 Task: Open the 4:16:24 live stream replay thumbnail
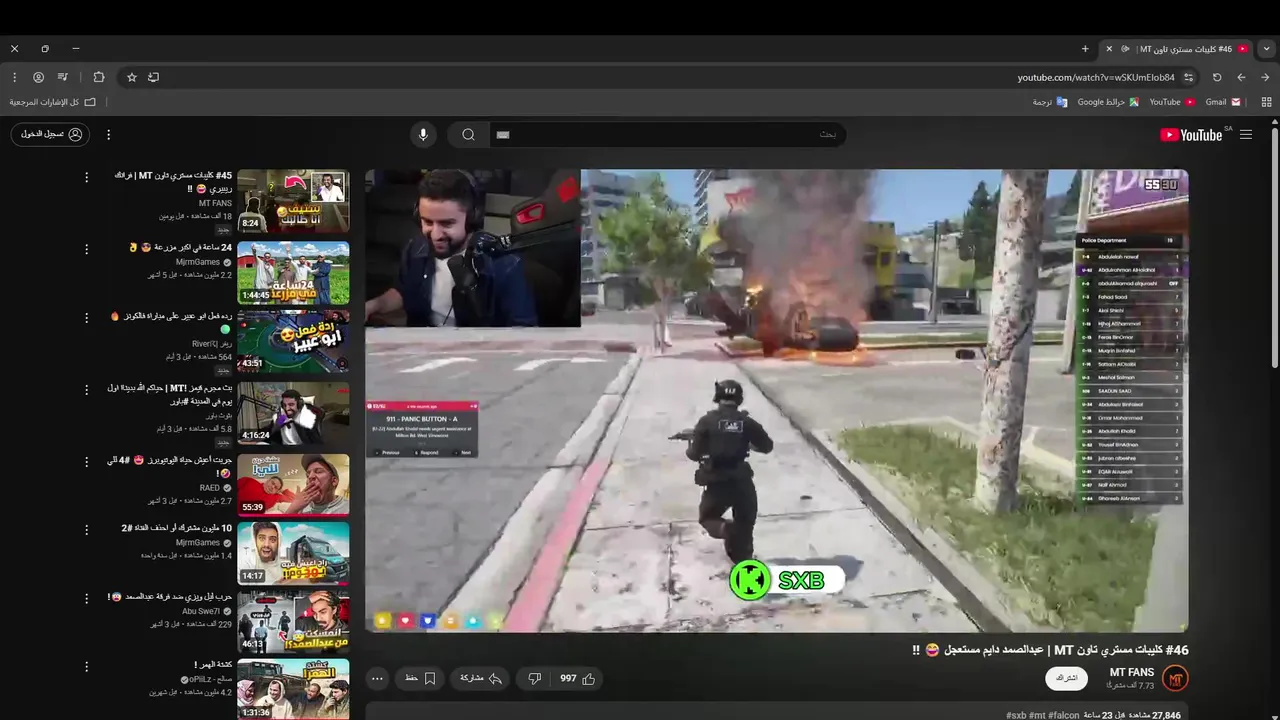(293, 413)
